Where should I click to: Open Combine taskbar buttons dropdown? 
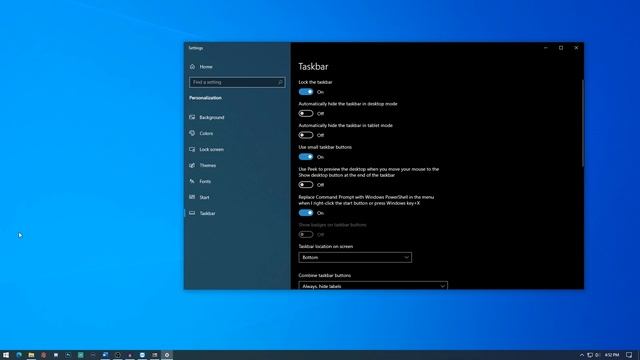coord(373,285)
